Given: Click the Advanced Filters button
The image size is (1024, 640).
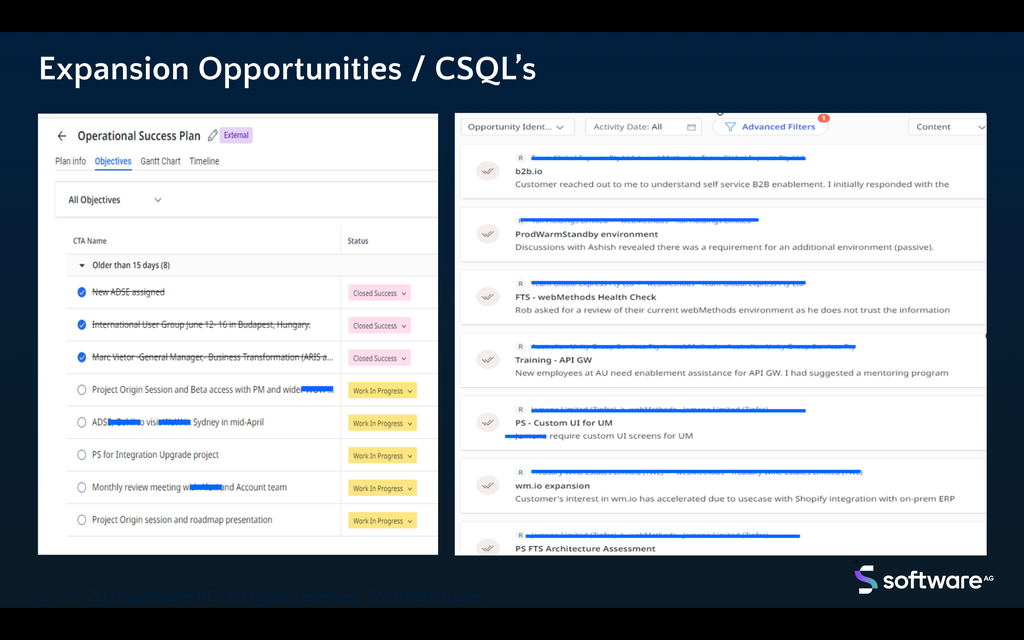Looking at the screenshot, I should click(x=770, y=127).
